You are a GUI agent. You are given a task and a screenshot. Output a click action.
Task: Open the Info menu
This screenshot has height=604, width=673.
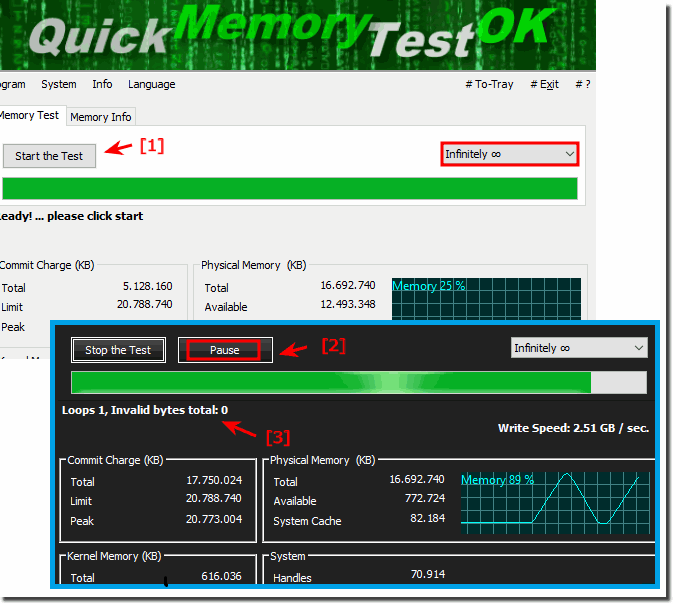[x=102, y=85]
